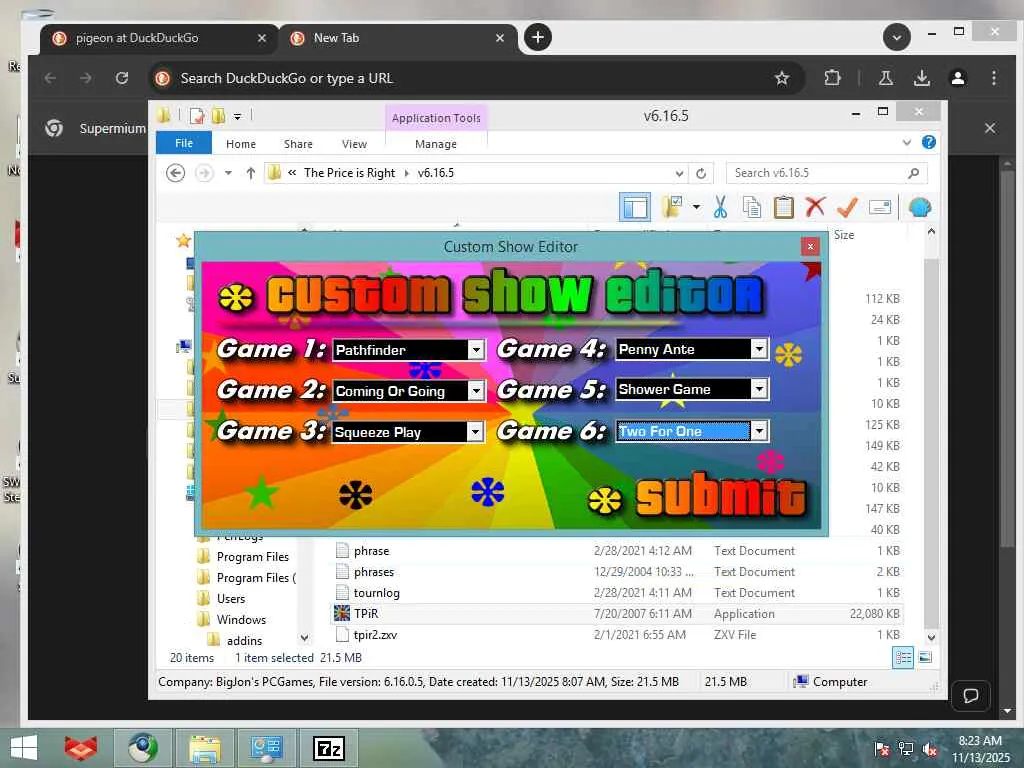Viewport: 1024px width, 768px height.
Task: Go up one folder level in Explorer
Action: tap(251, 173)
